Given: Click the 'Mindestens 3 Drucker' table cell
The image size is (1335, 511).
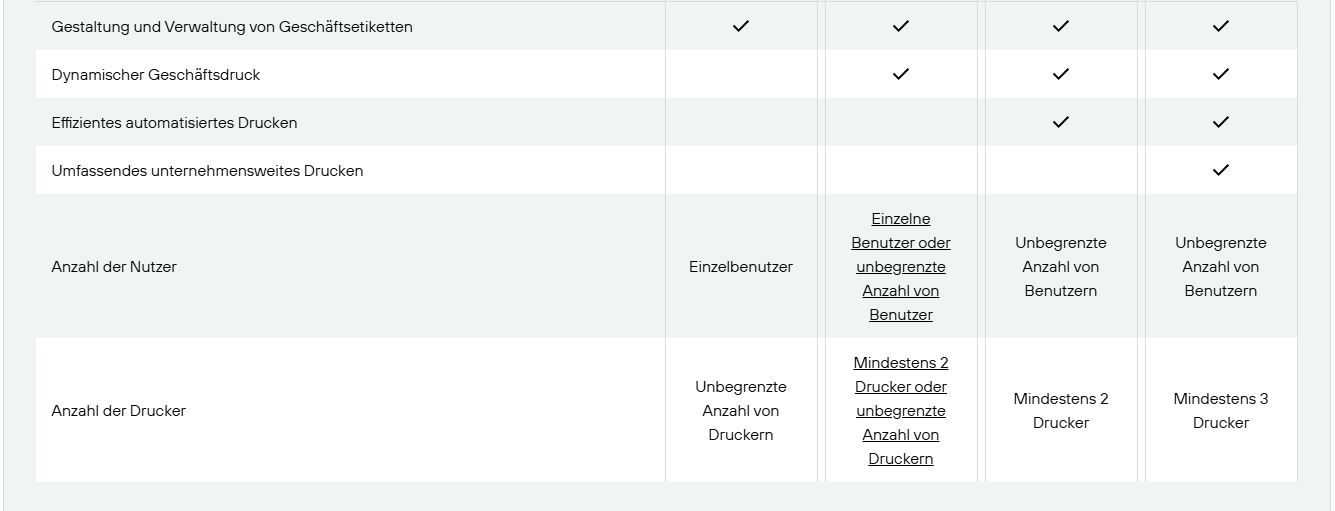Looking at the screenshot, I should [x=1221, y=411].
